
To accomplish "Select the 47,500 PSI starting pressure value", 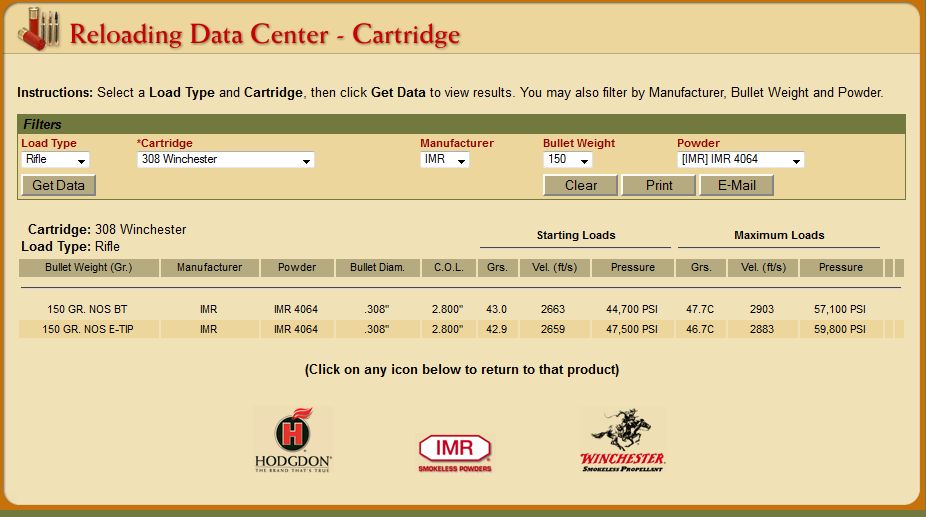I will [x=632, y=329].
